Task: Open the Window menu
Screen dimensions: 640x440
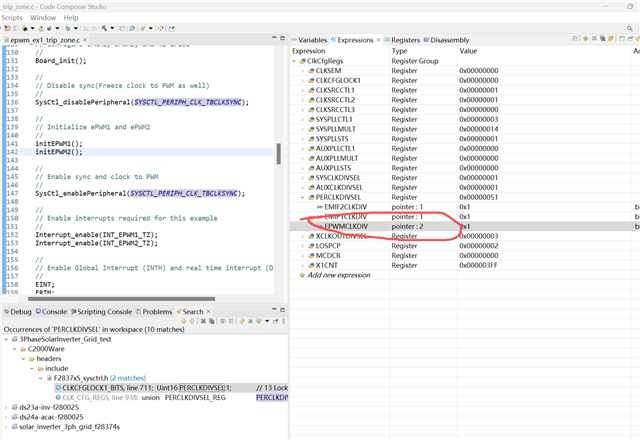Action: click(x=43, y=17)
